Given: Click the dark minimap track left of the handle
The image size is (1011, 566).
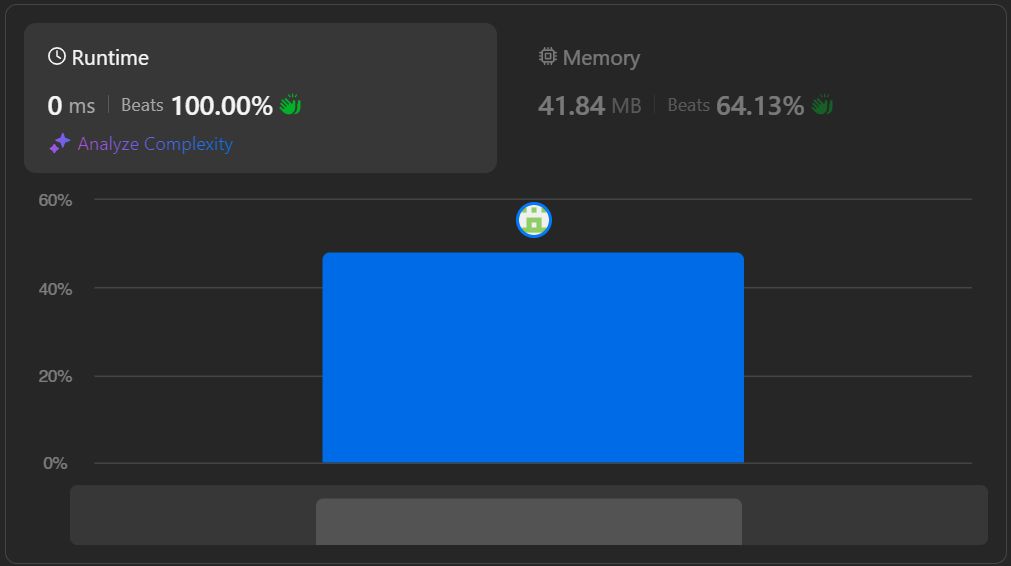Looking at the screenshot, I should pyautogui.click(x=192, y=515).
